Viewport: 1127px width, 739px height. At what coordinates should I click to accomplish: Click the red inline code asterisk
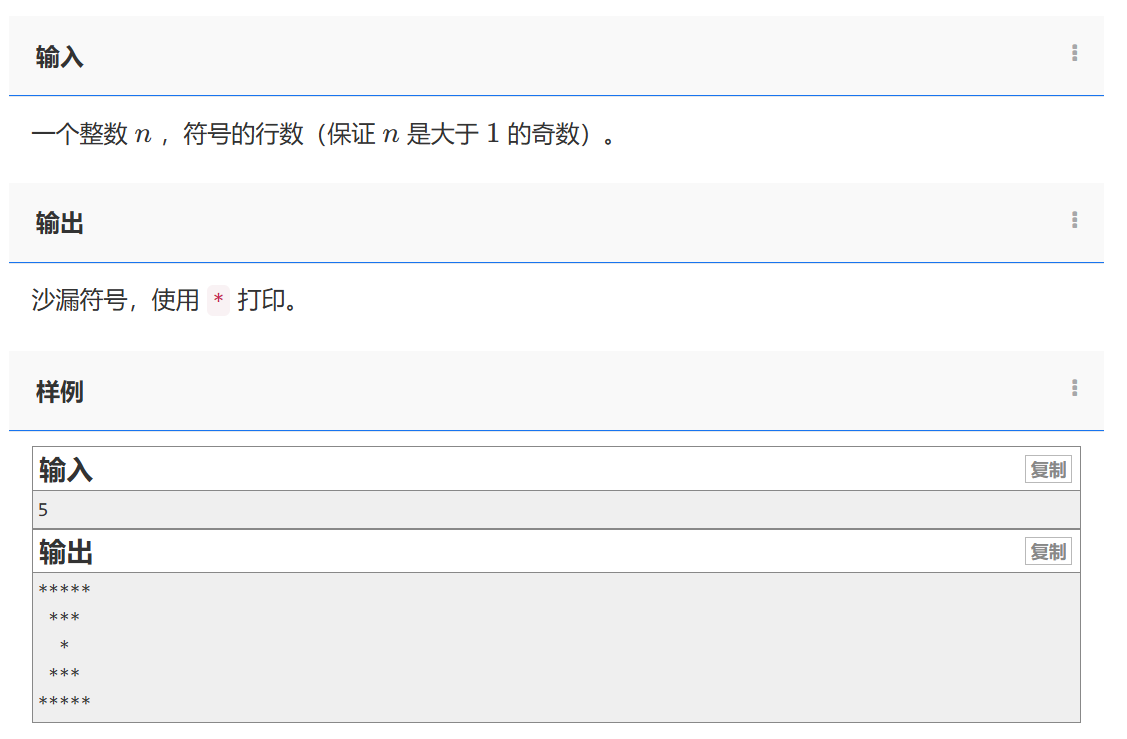218,301
